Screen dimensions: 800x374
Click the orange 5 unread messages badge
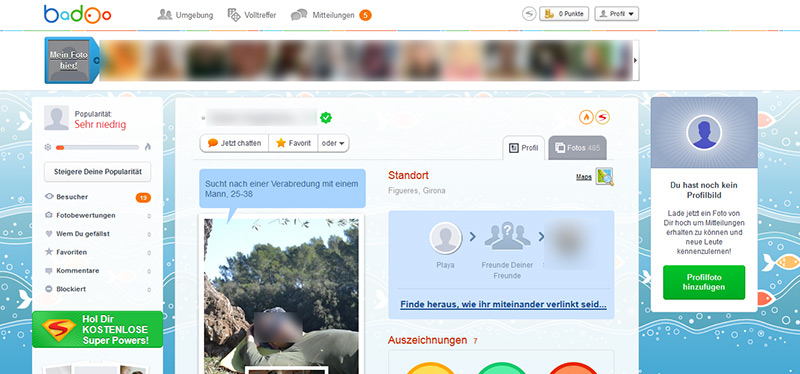(365, 15)
